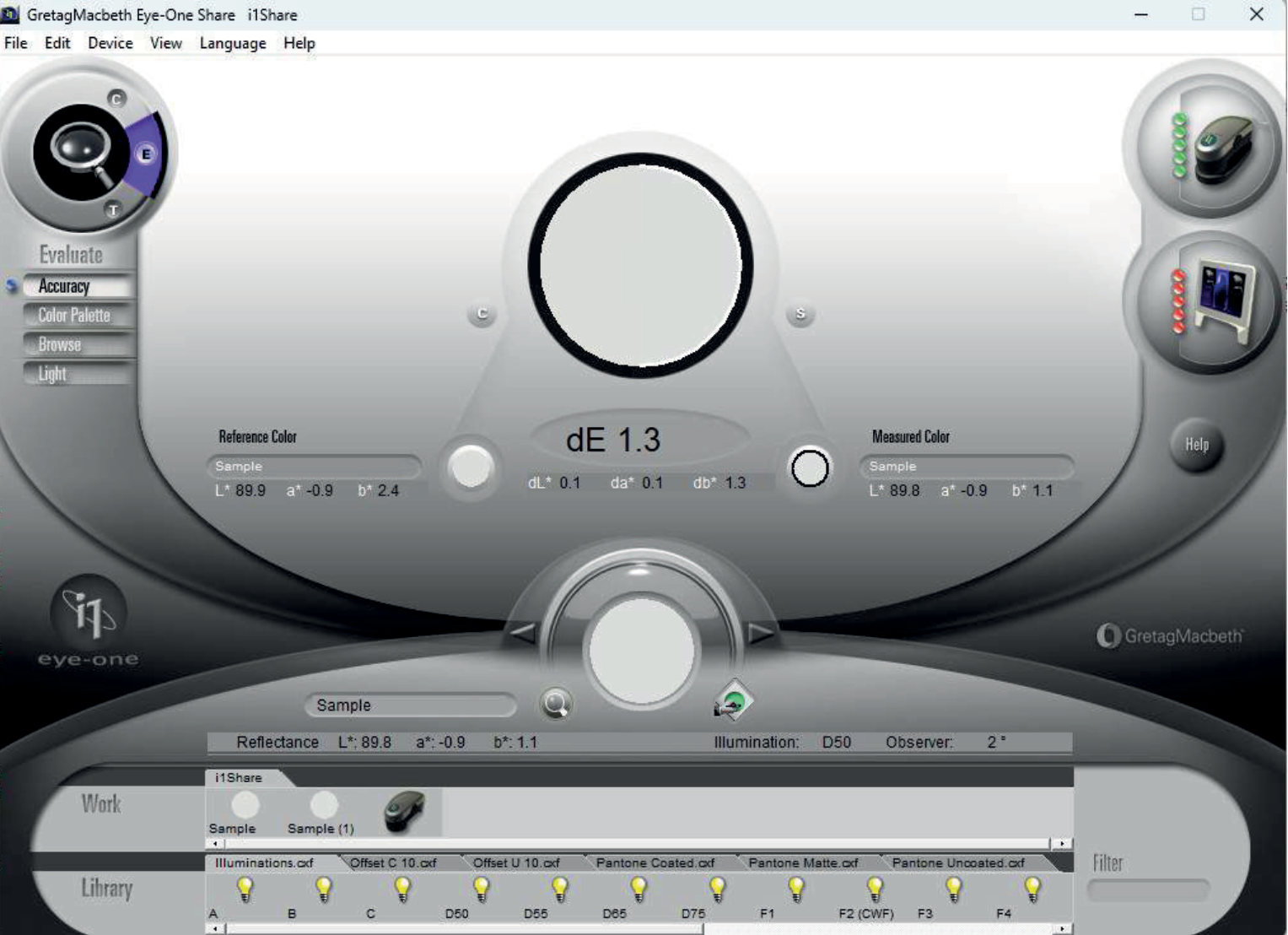Select the D75 illuminant bulb
The image size is (1288, 935).
(x=717, y=889)
